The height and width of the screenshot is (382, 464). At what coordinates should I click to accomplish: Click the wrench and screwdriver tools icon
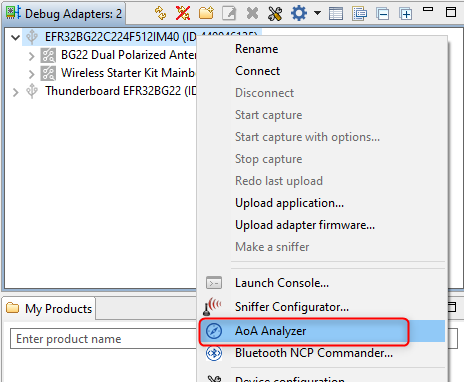[x=275, y=14]
